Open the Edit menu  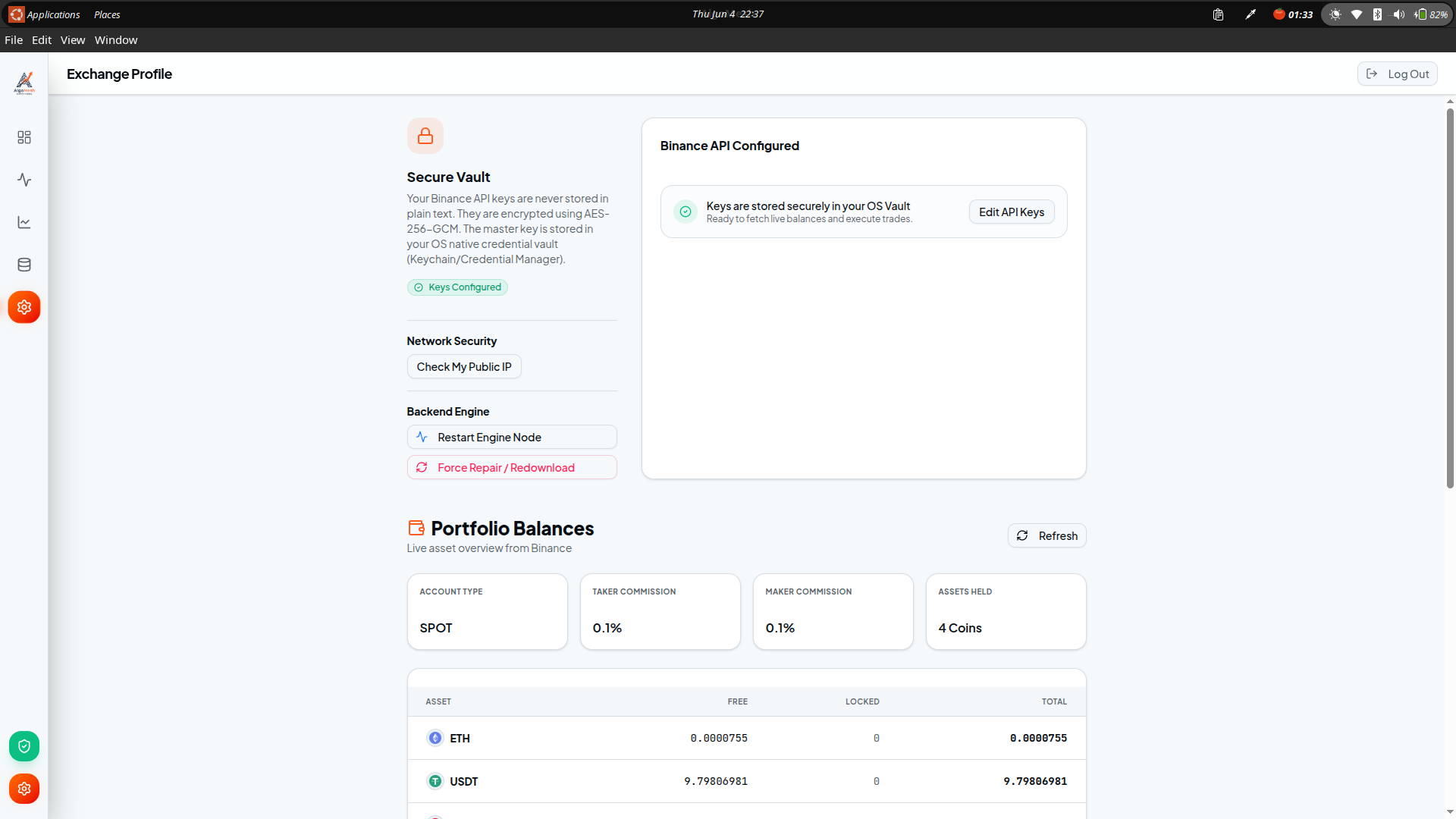click(x=42, y=40)
